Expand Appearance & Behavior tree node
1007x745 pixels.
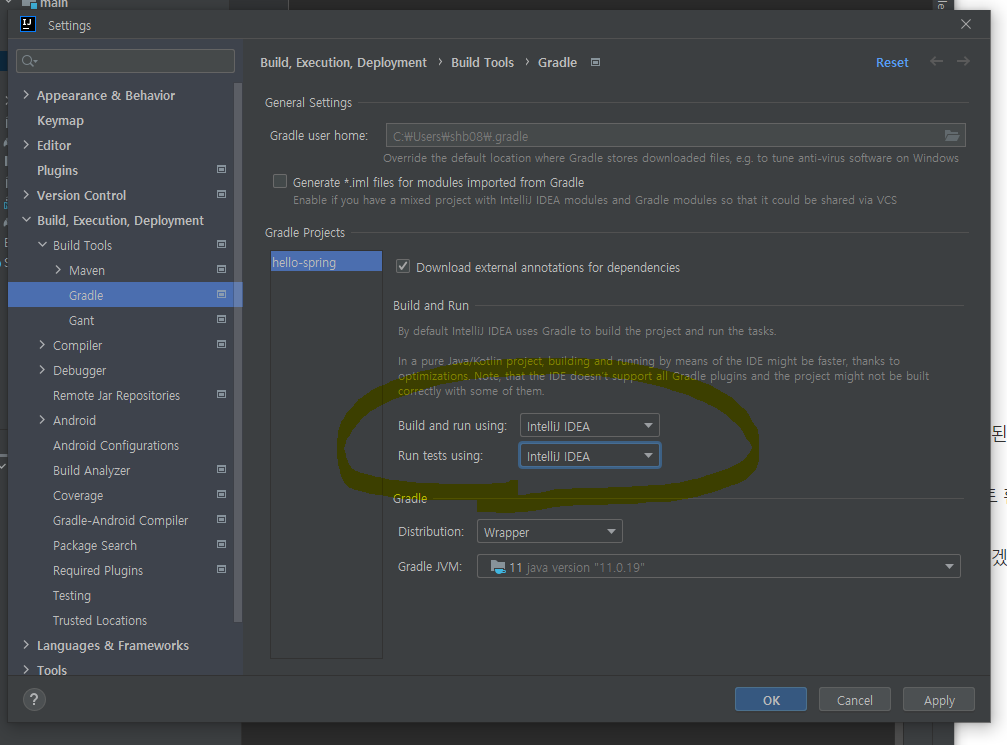26,95
